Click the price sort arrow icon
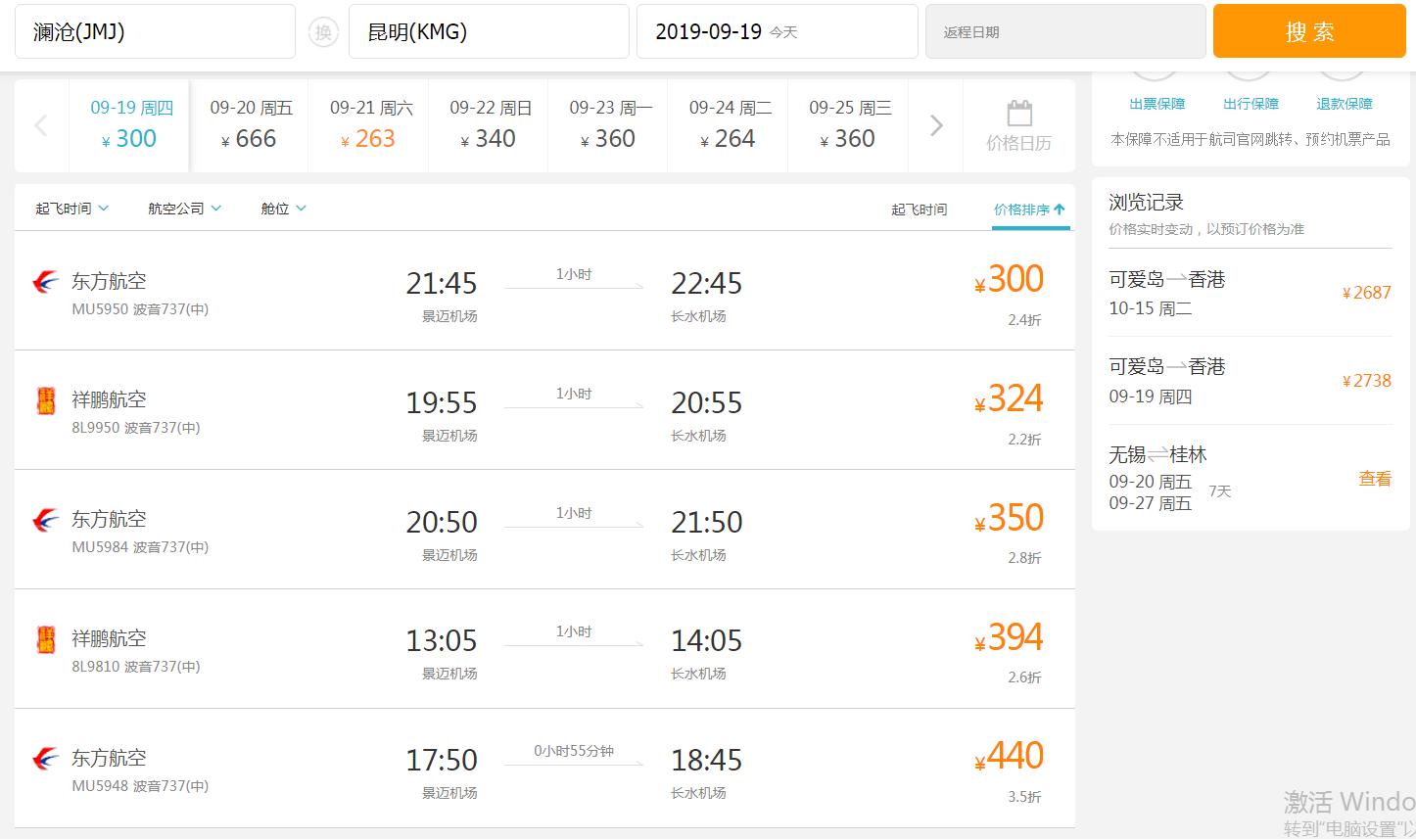The image size is (1416, 840). pos(1060,210)
